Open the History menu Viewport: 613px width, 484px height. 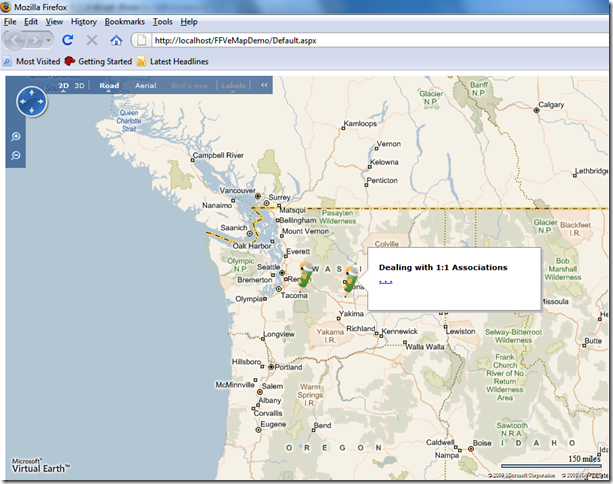84,22
